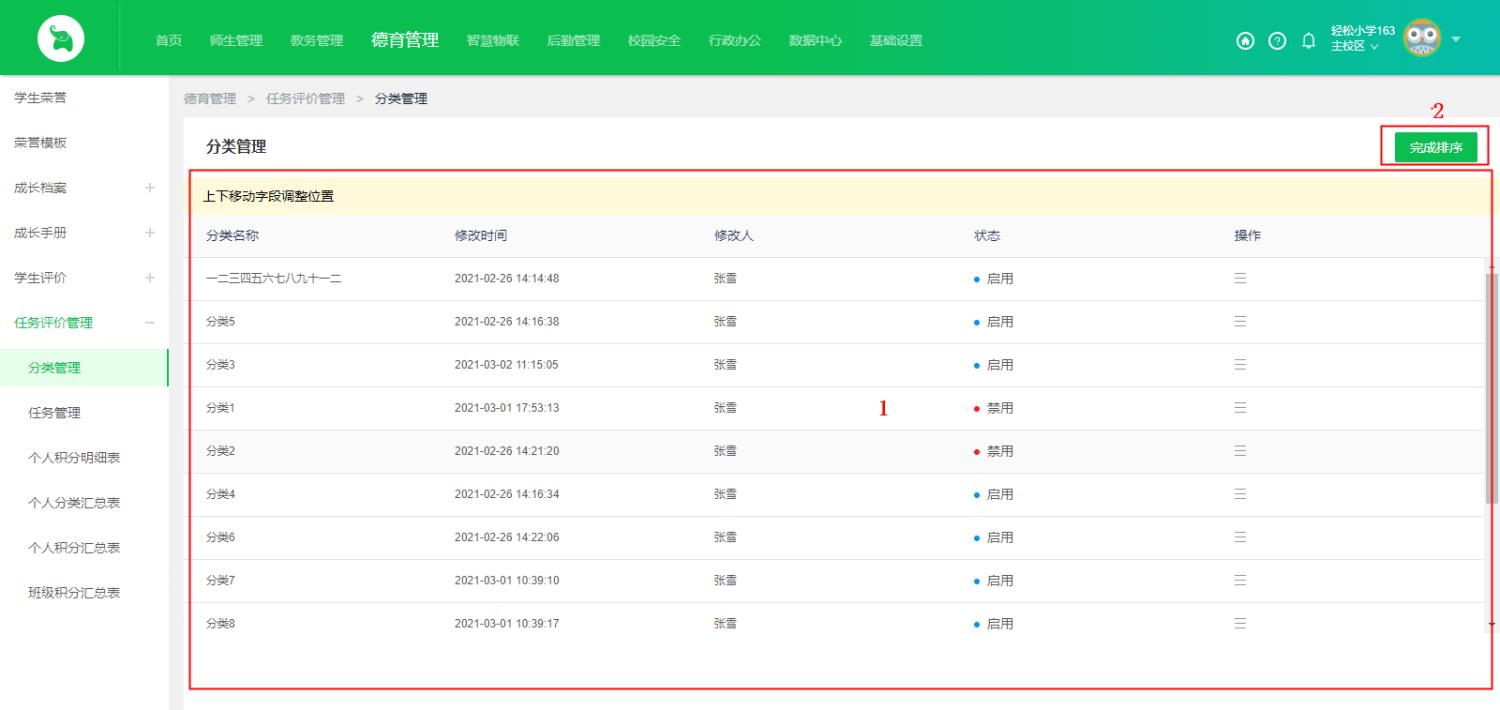Viewport: 1500px width, 710px height.
Task: Toggle the 禁用 status of 分类1
Action: tap(1000, 407)
